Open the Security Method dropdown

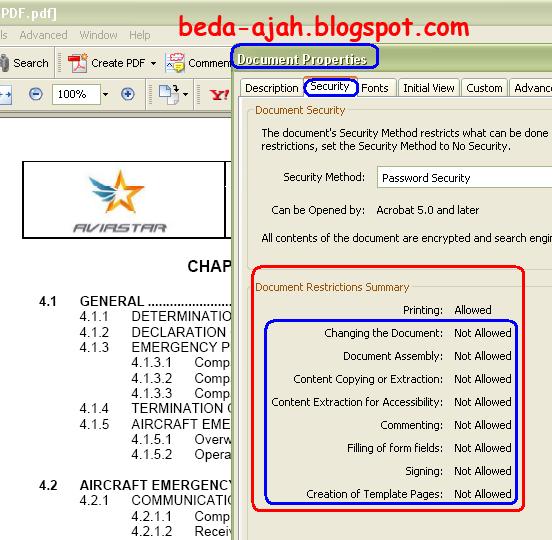[464, 178]
